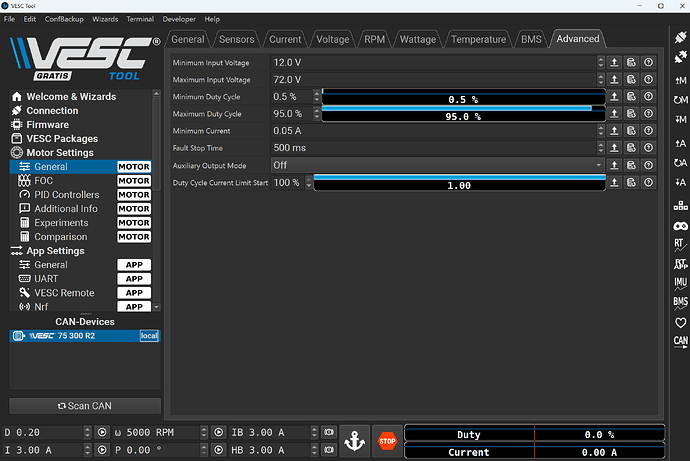This screenshot has width=690, height=461.
Task: Open the ConfBackup menu
Action: 65,19
